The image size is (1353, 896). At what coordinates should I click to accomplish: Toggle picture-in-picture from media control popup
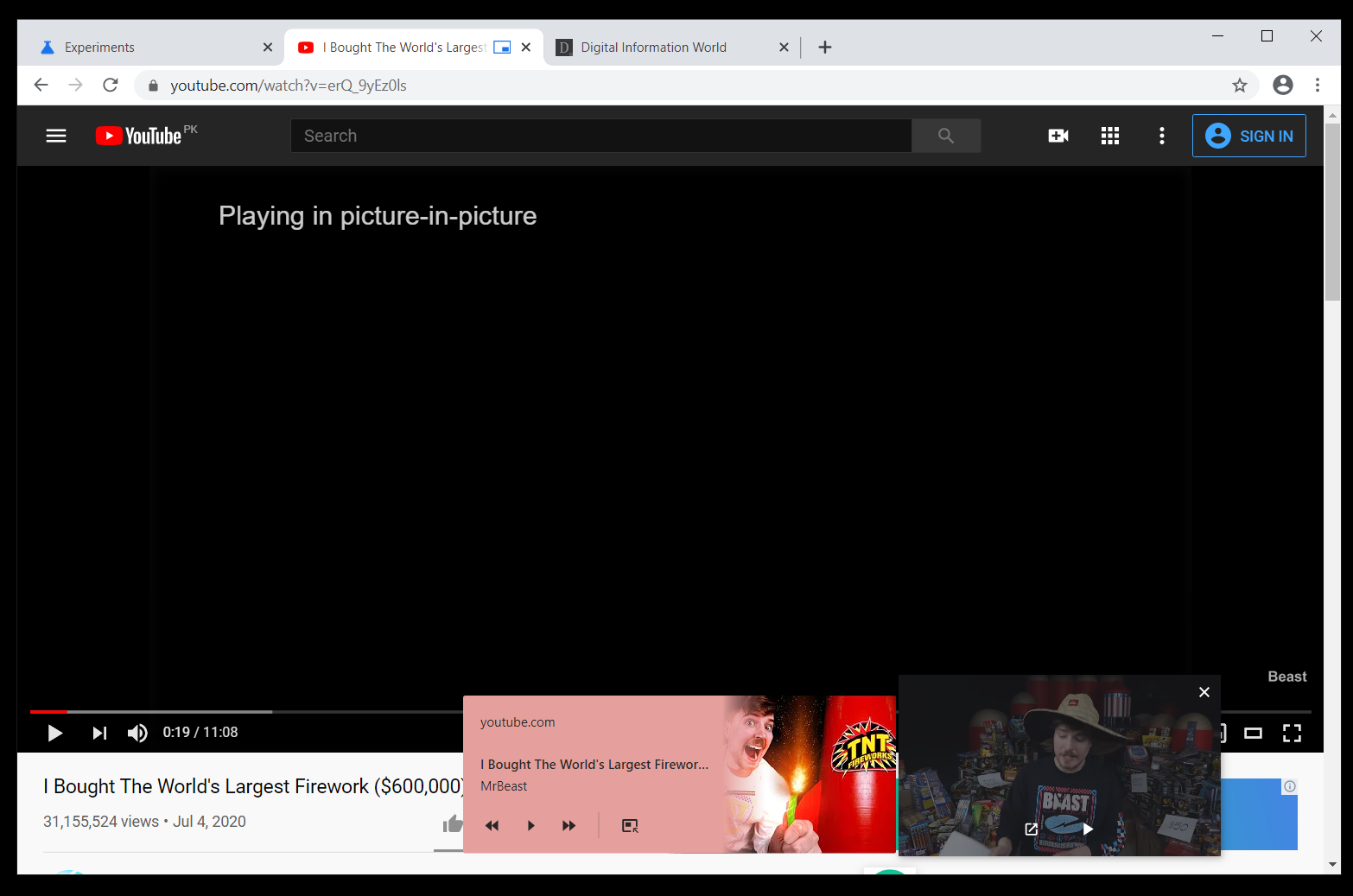tap(631, 826)
